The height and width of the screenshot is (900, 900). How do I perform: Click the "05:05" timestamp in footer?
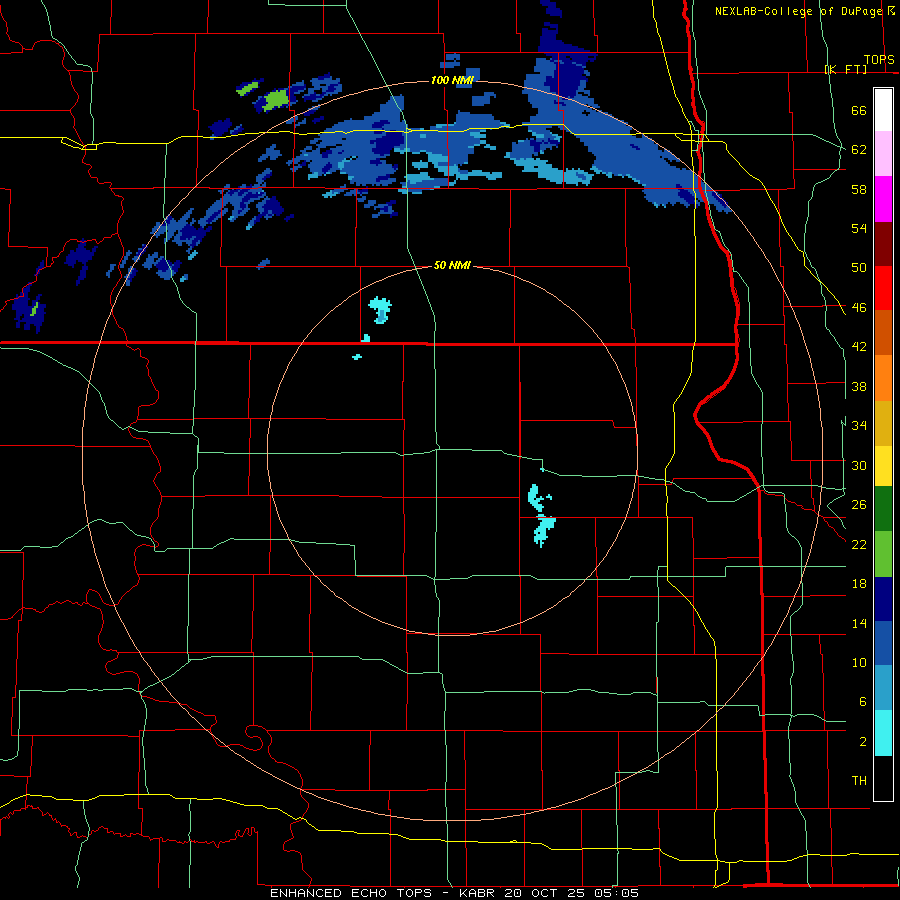coord(615,893)
